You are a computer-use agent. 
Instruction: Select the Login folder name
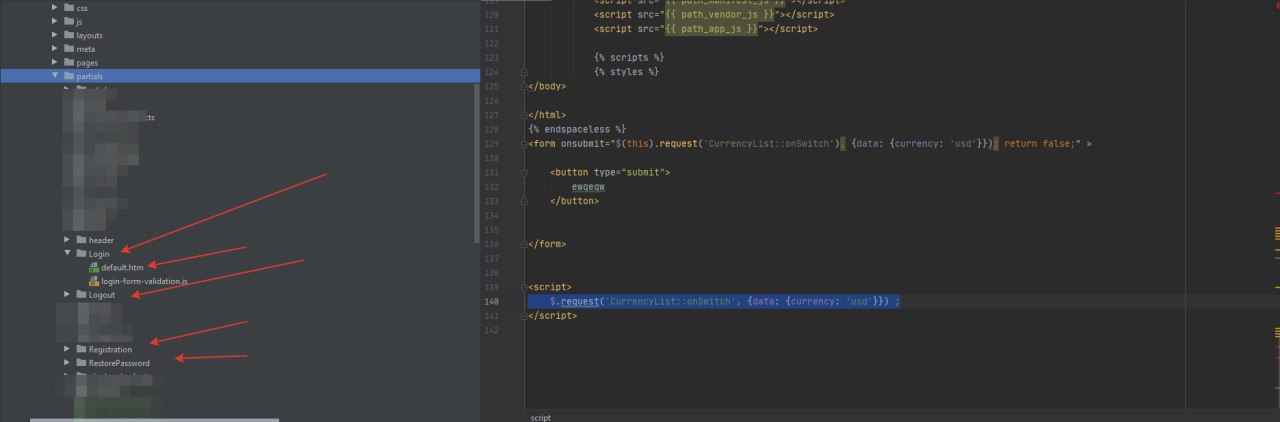99,254
